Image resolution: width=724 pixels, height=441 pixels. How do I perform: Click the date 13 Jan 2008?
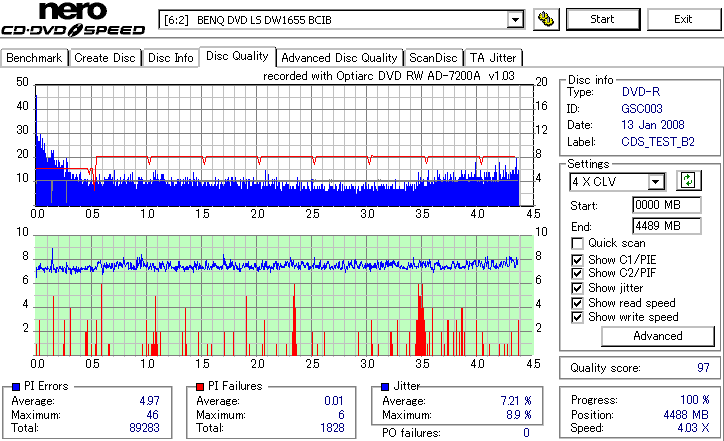pos(653,125)
